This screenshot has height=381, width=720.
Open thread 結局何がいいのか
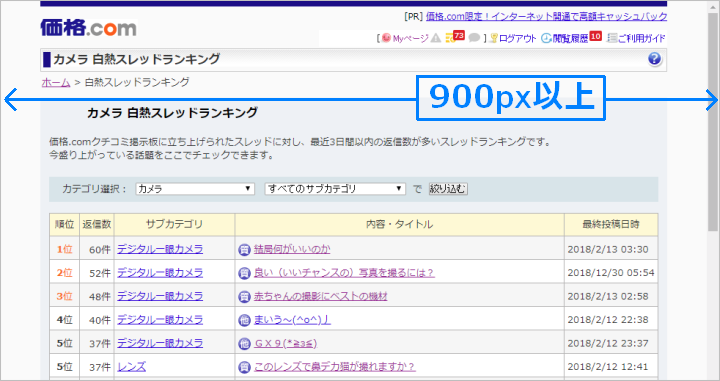[292, 249]
